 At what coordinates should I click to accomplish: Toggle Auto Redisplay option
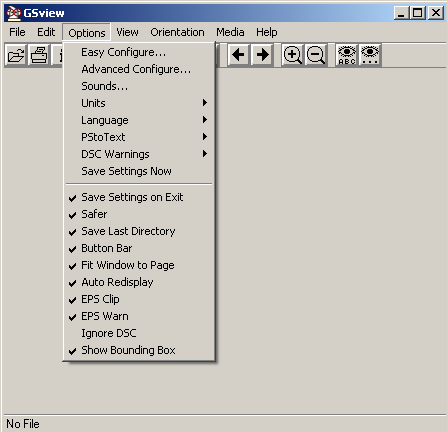139,282
